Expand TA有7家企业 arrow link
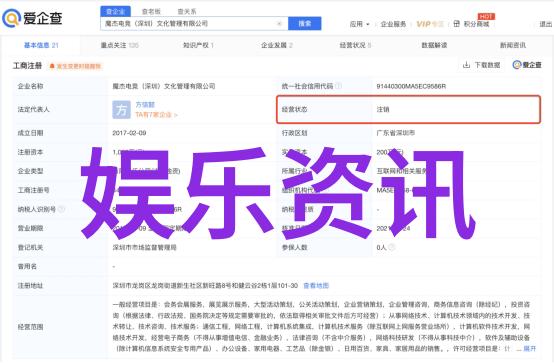The width and height of the screenshot is (554, 363). (157, 115)
